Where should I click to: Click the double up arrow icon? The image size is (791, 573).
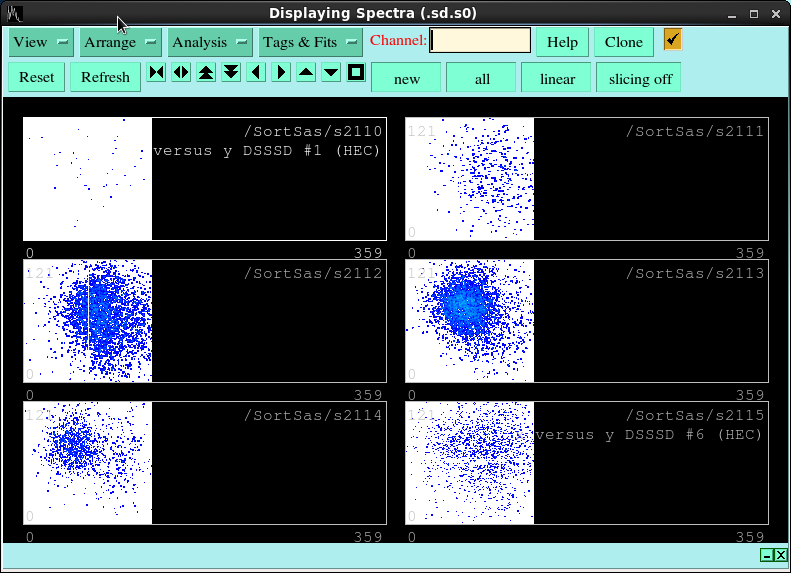point(206,72)
